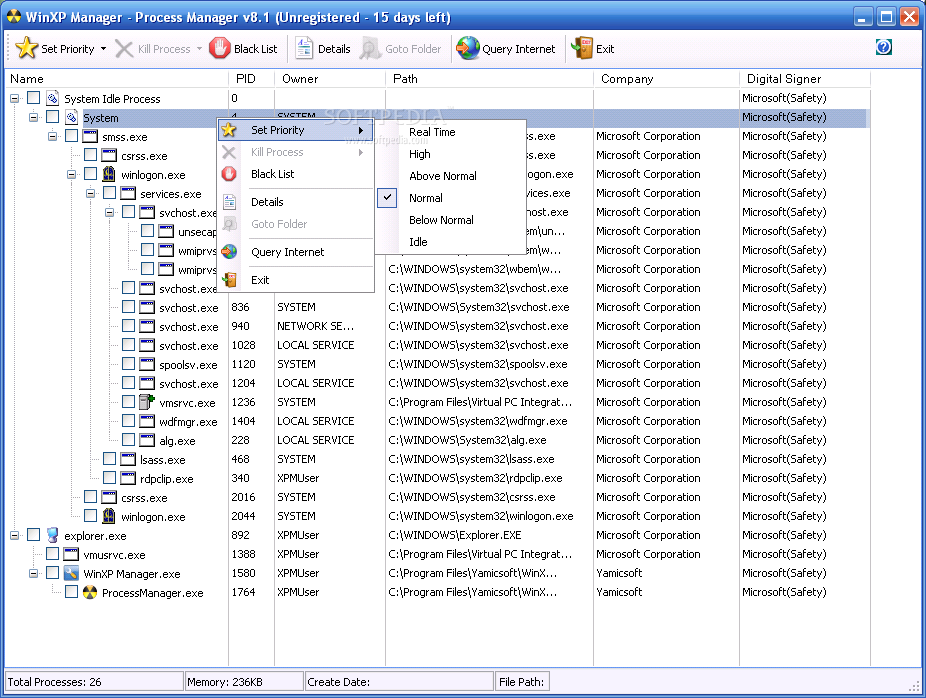The height and width of the screenshot is (698, 926).
Task: Collapse the System Idle Process tree node
Action: [x=15, y=99]
